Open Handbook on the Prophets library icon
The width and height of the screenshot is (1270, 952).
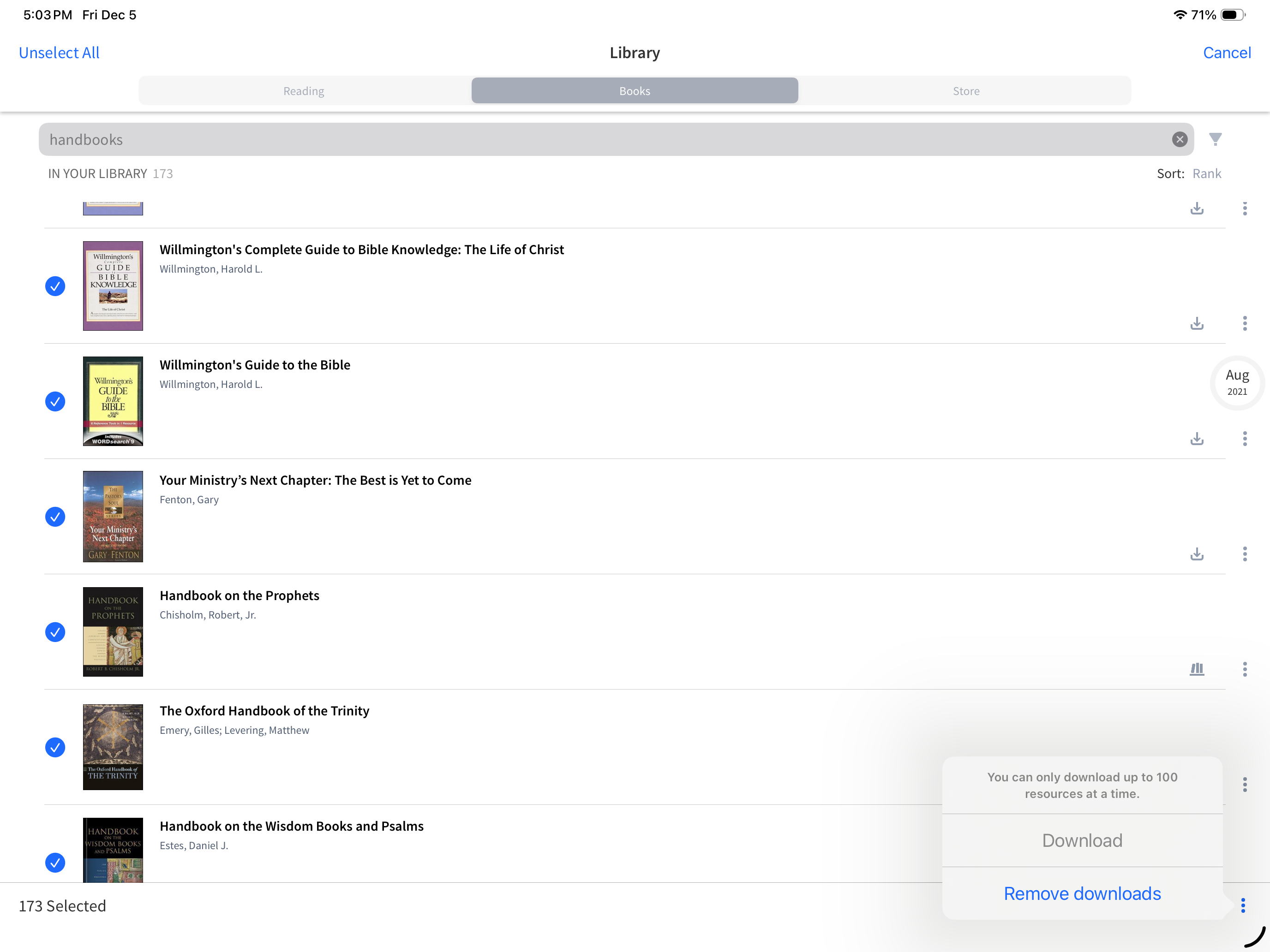coord(1197,669)
